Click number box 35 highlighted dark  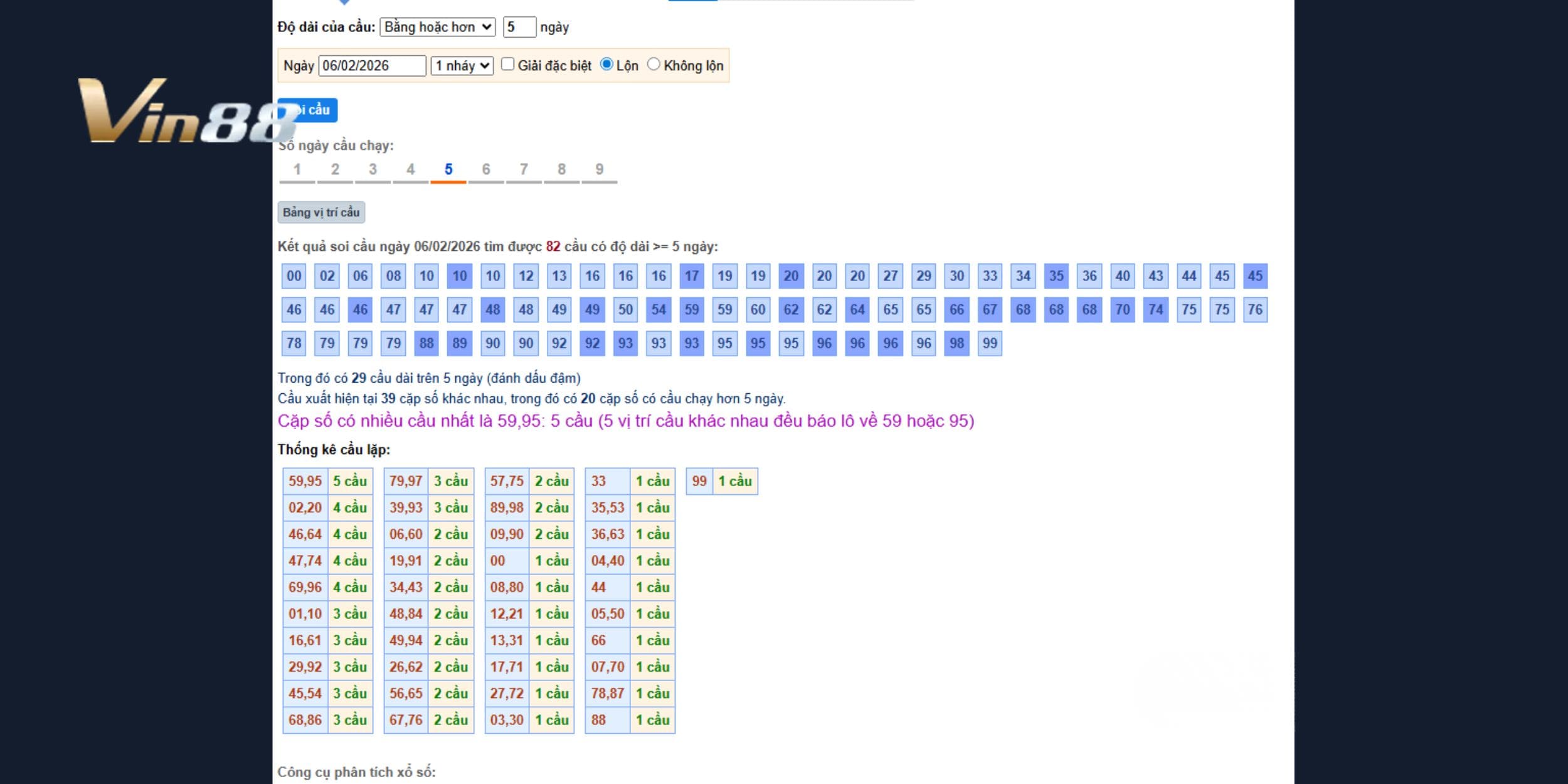pyautogui.click(x=1056, y=276)
